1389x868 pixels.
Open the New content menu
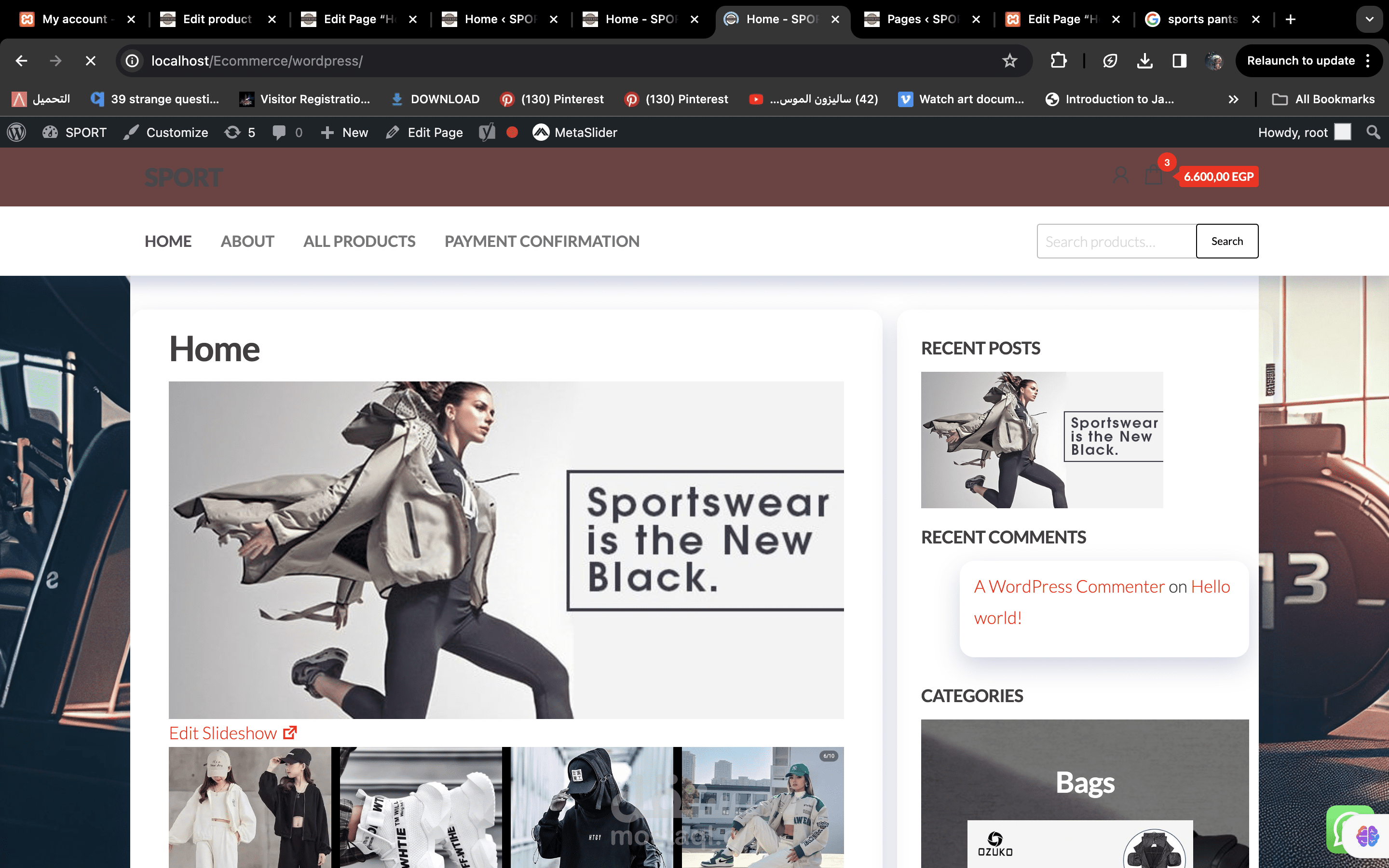click(344, 133)
